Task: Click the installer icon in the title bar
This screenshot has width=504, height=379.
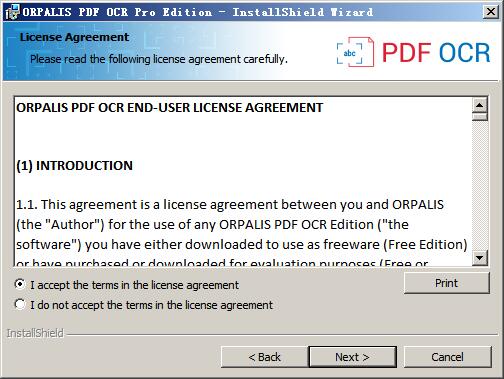Action: pos(12,12)
